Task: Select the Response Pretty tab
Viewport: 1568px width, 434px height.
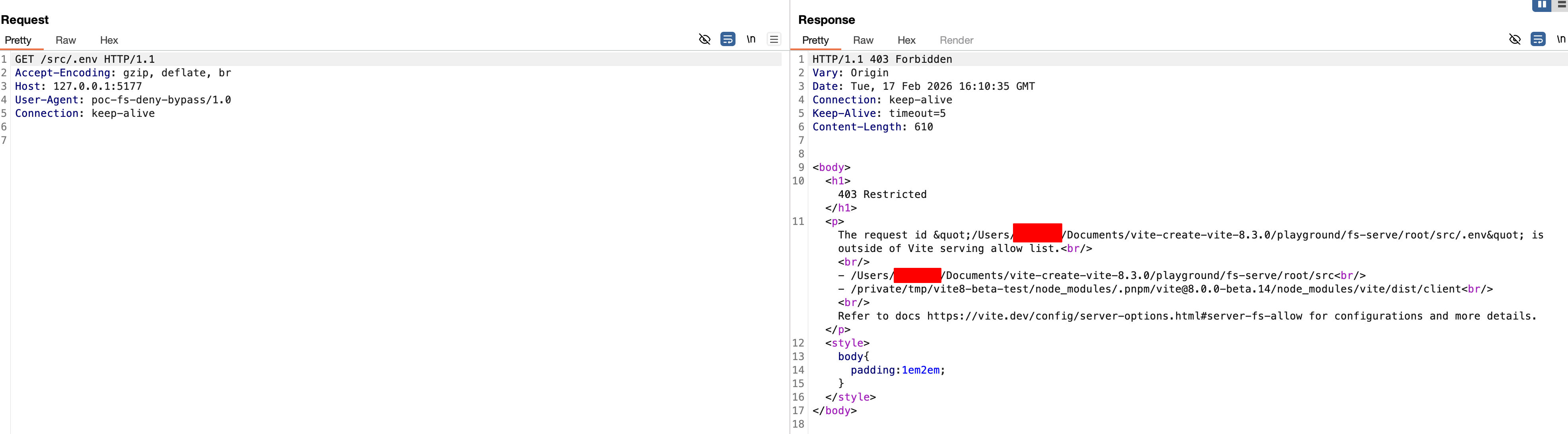Action: coord(816,40)
